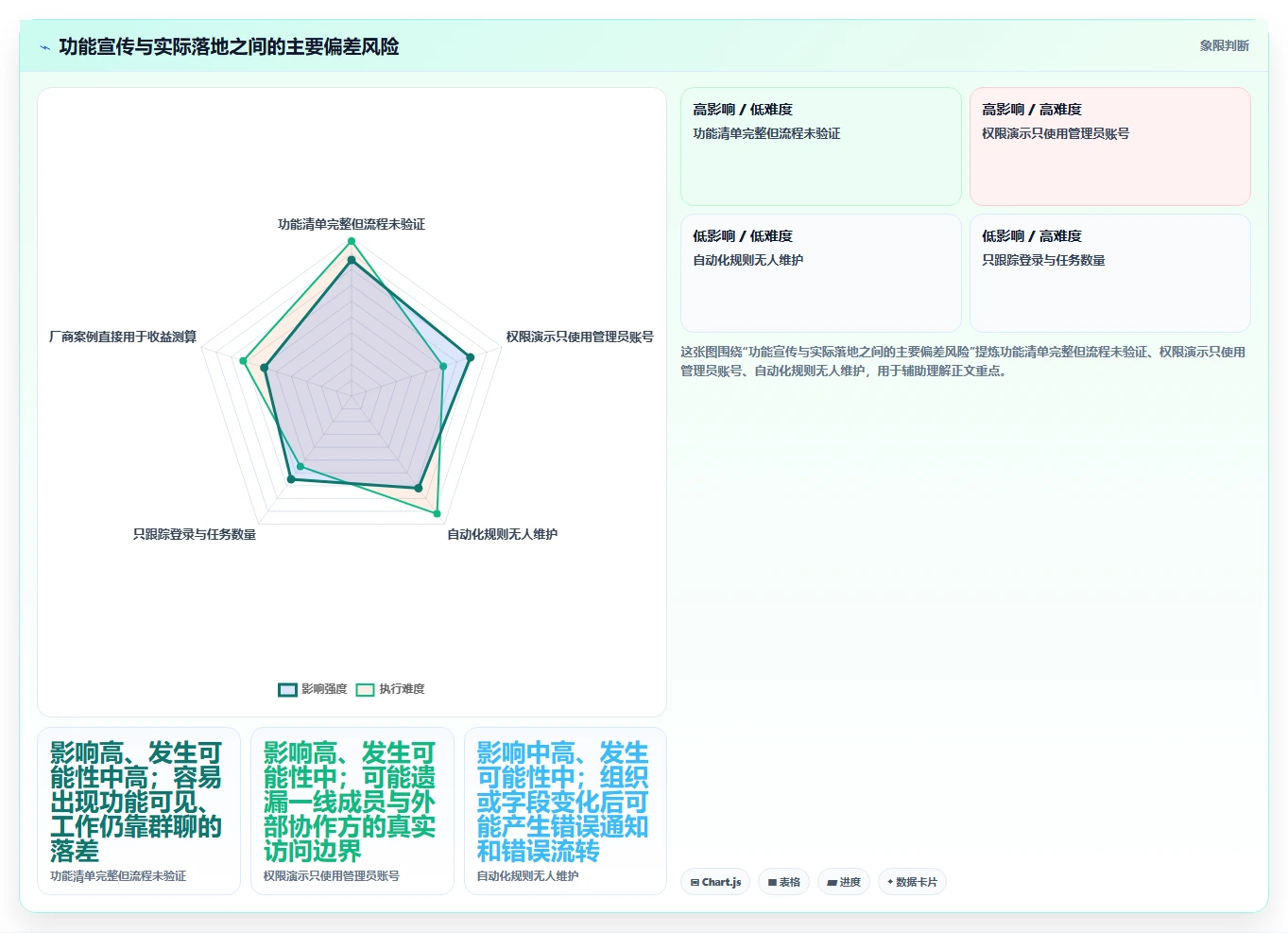Select the 象限判断 label in header
This screenshot has width=1288, height=933.
click(x=1224, y=45)
